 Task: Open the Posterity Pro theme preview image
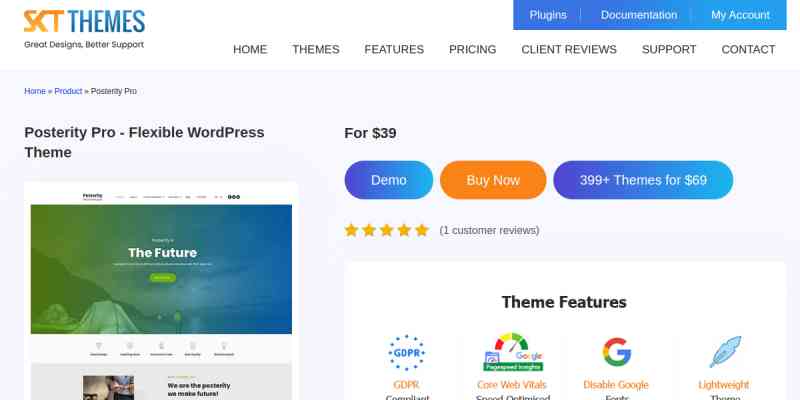tap(161, 291)
